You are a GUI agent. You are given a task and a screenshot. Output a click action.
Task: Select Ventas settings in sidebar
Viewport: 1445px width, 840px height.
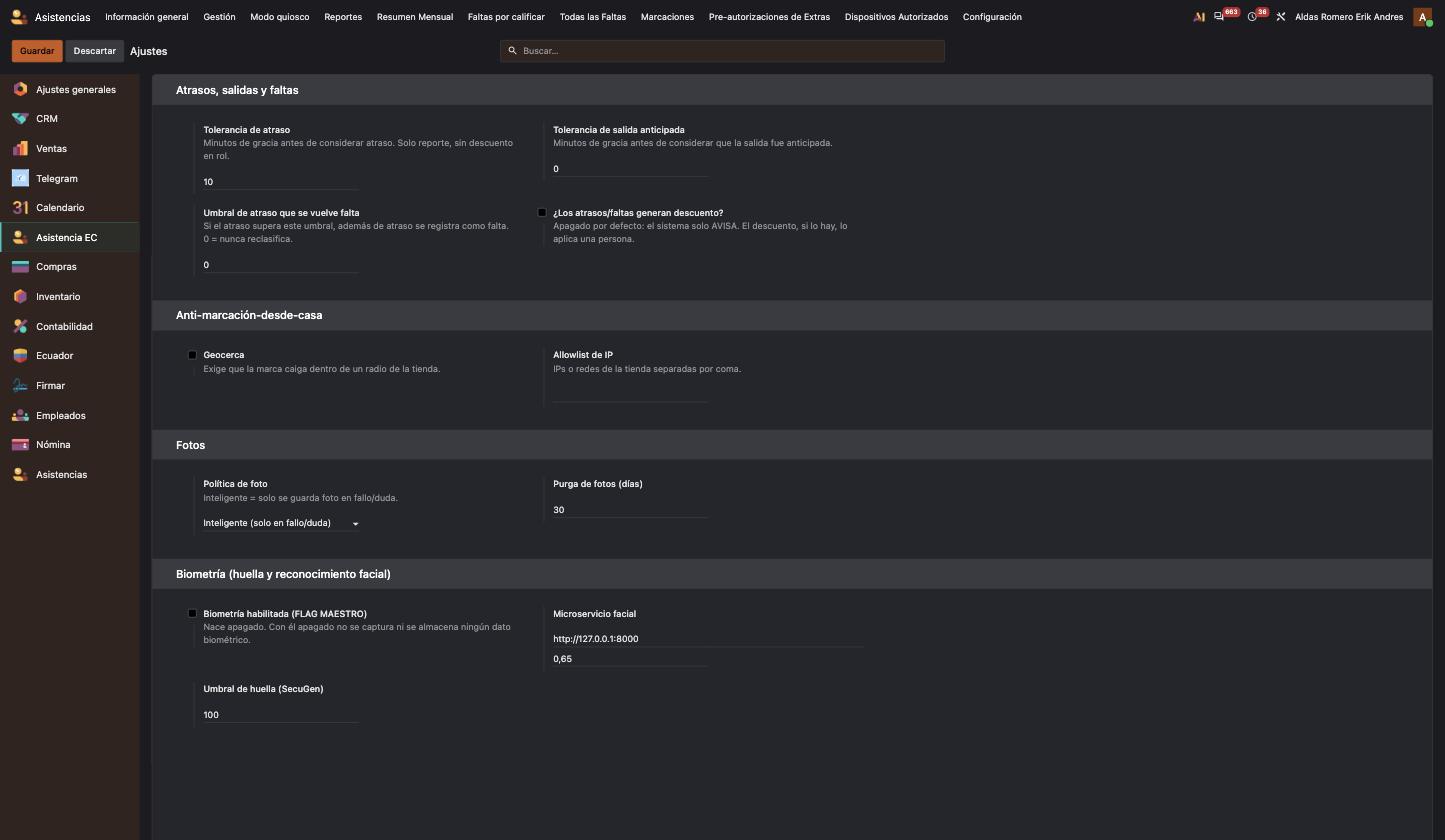tap(69, 149)
